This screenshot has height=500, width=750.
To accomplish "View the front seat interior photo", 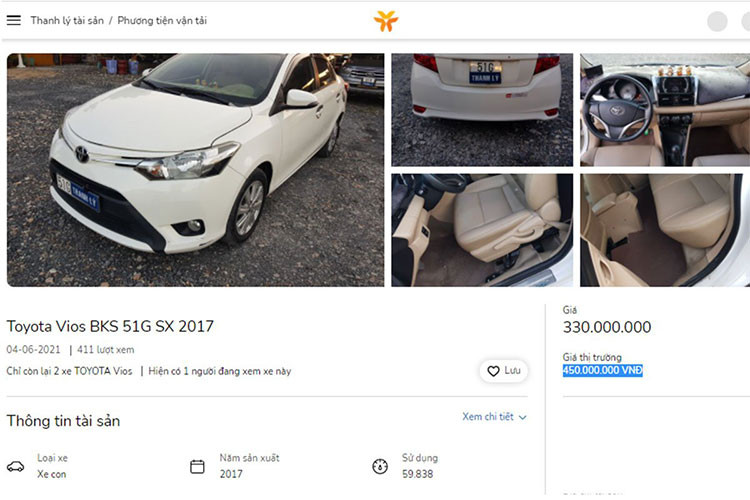I will tap(482, 230).
